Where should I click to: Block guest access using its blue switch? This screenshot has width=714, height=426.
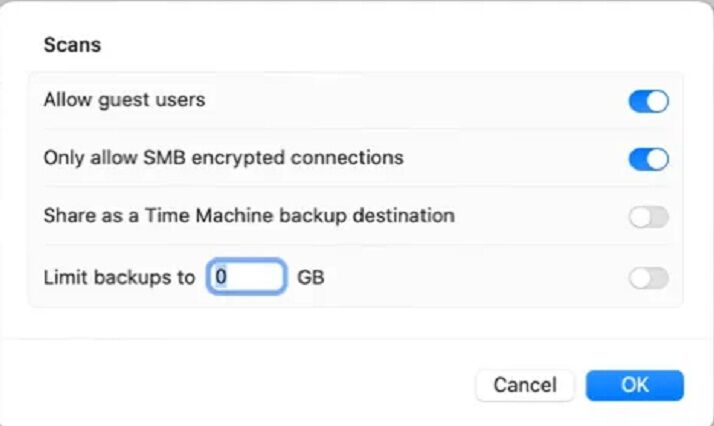coord(648,101)
